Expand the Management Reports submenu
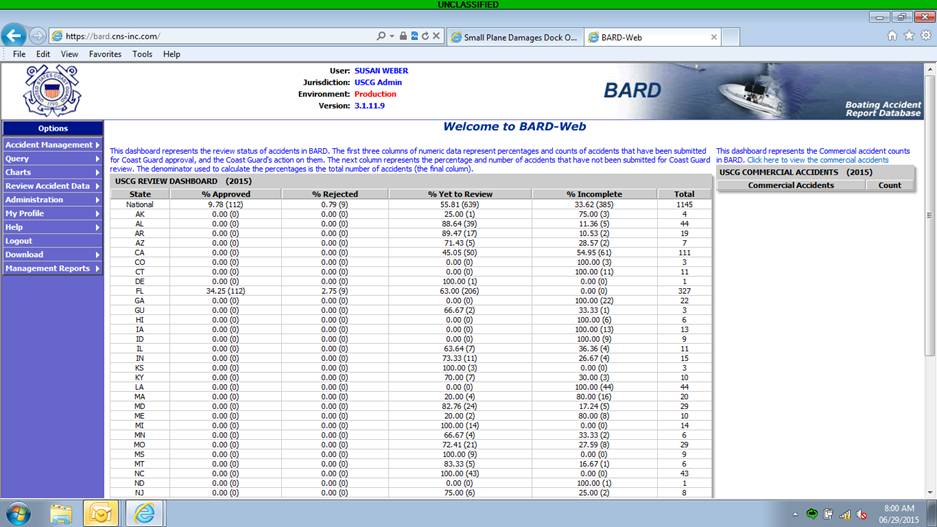Screen dimensions: 937x527 click(52, 268)
